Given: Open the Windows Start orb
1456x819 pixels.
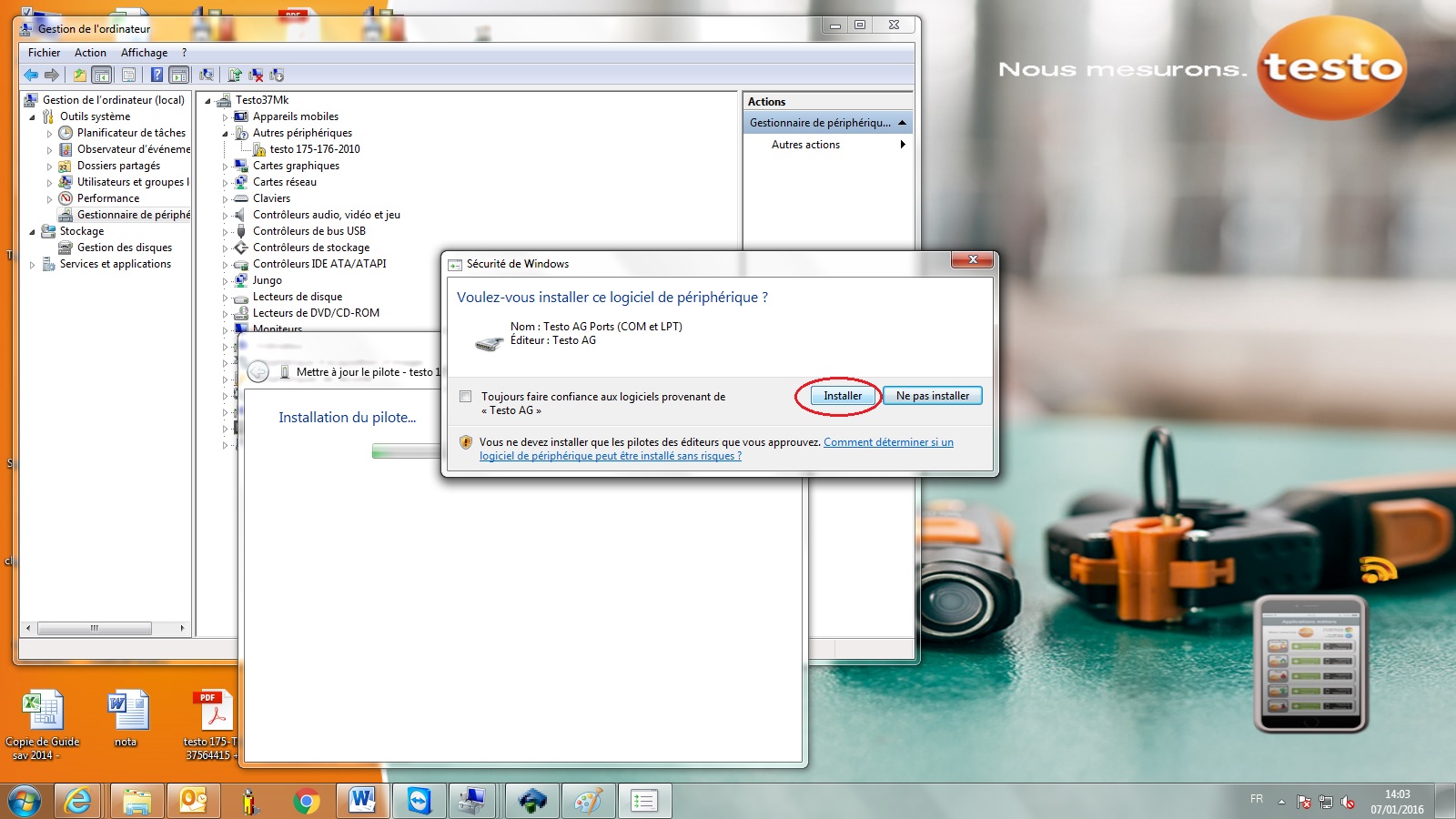Looking at the screenshot, I should (25, 802).
